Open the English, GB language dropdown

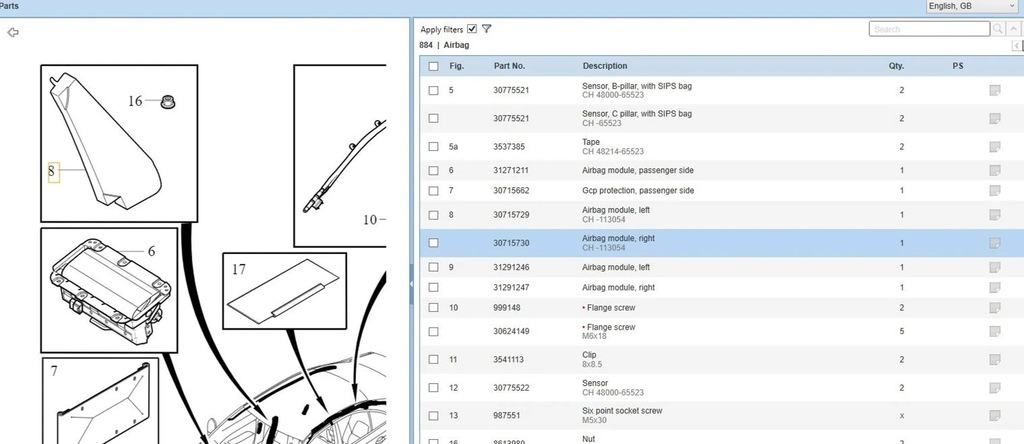(972, 6)
